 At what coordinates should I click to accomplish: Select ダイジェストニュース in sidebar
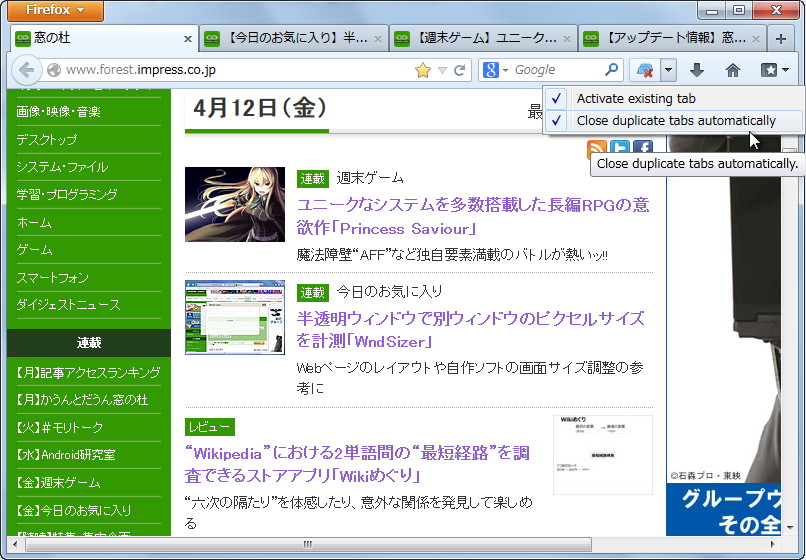[68, 305]
